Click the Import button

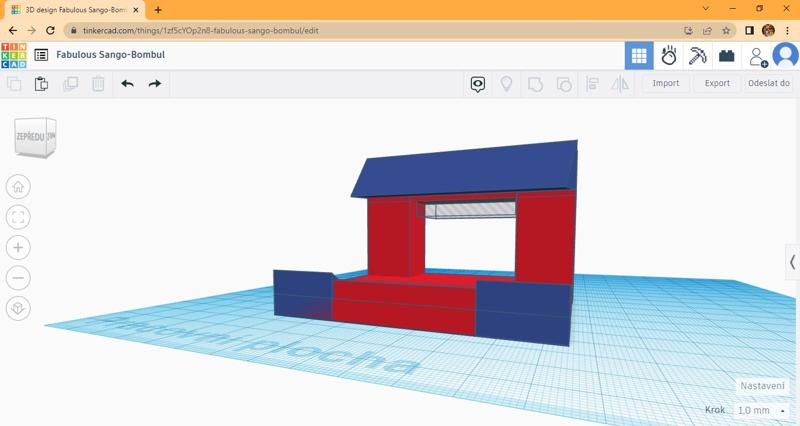coord(665,83)
